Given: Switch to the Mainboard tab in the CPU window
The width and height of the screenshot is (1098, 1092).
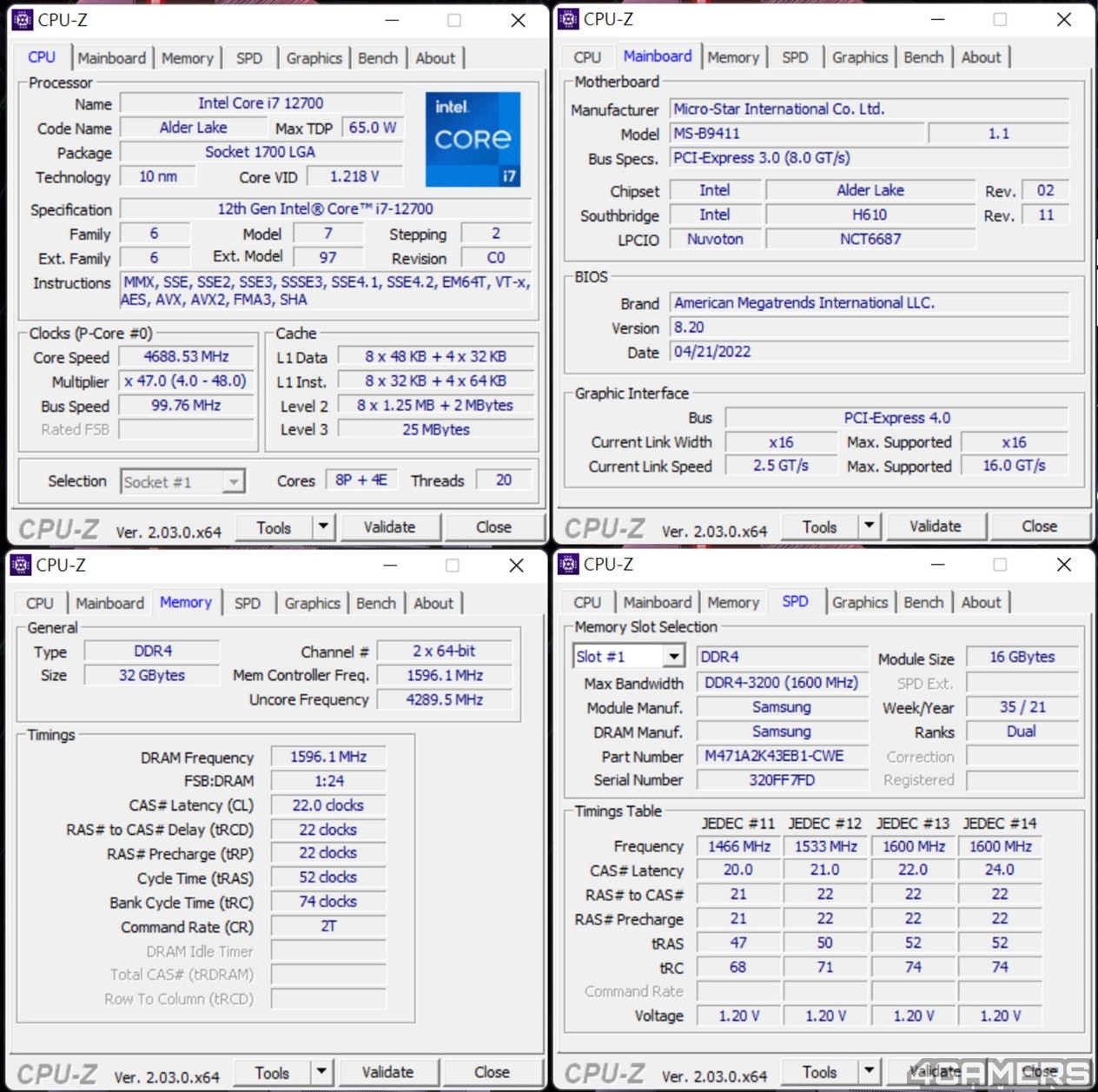Looking at the screenshot, I should pos(112,58).
